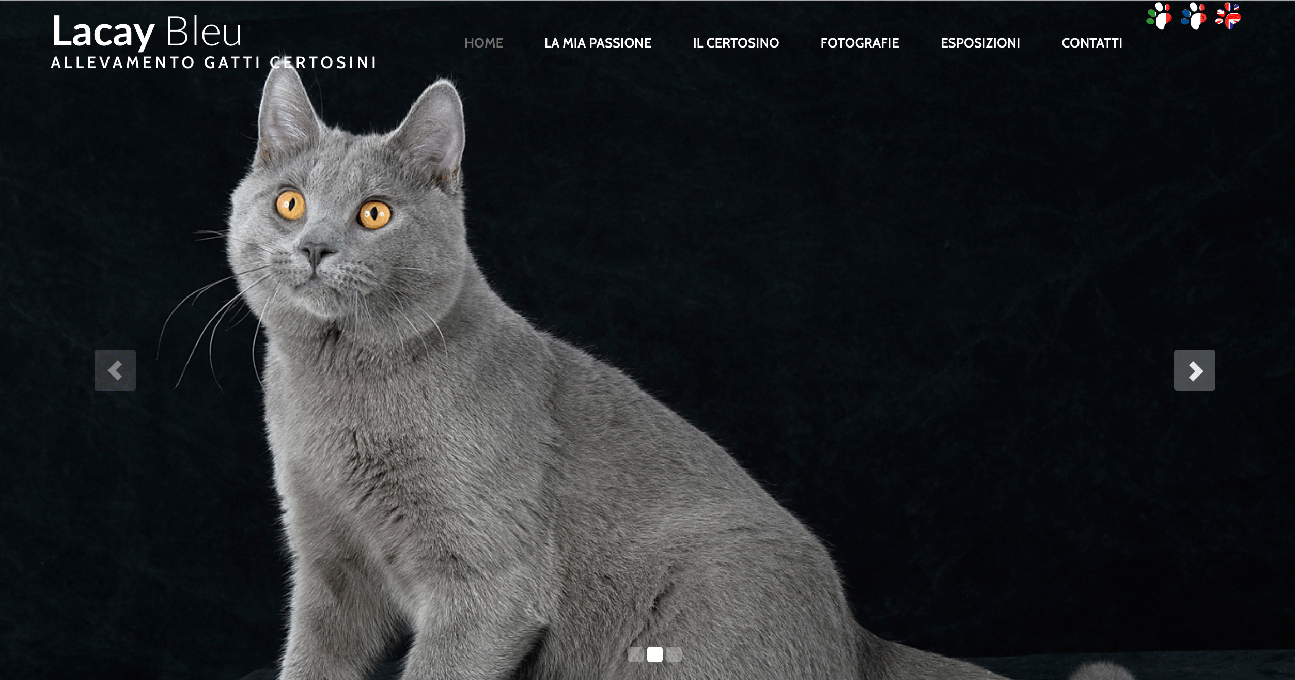Open the LA MIA PASSIONE page
Viewport: 1295px width, 680px height.
[x=598, y=43]
